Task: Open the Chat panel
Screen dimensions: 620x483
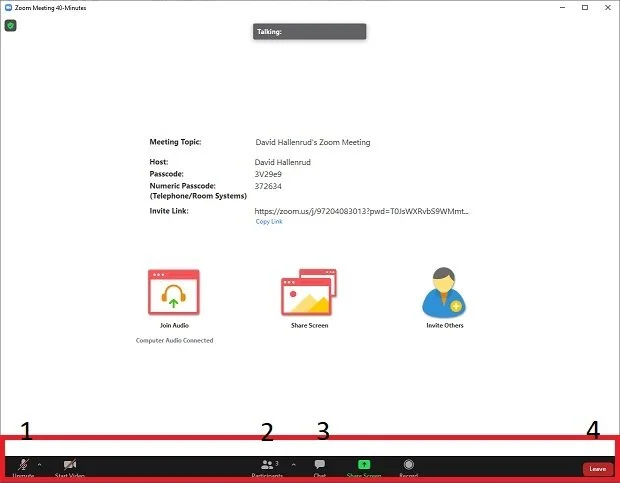Action: point(319,467)
